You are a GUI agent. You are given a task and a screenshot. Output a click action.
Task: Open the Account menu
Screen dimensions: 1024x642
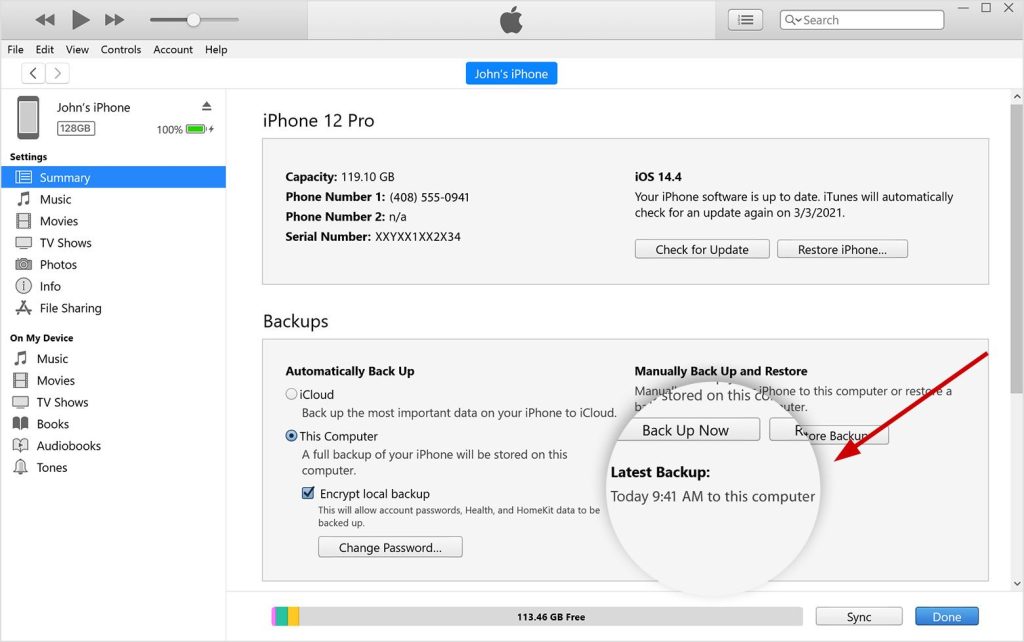pyautogui.click(x=173, y=50)
